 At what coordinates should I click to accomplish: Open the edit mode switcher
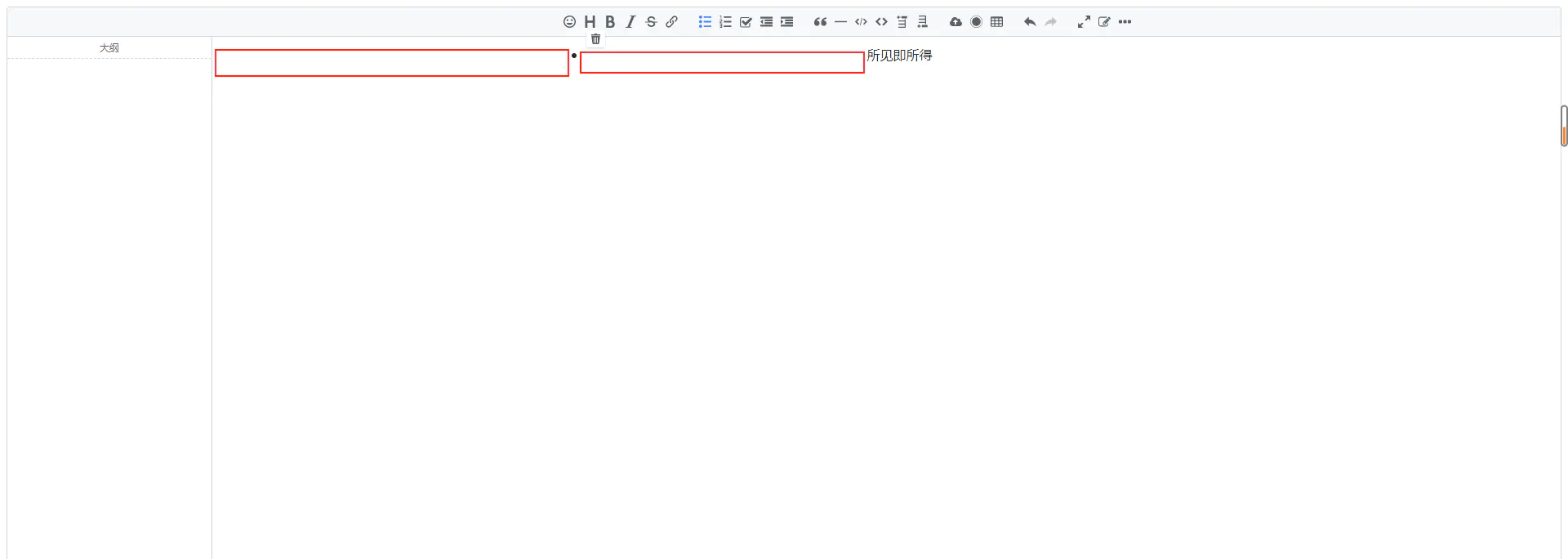(1104, 22)
